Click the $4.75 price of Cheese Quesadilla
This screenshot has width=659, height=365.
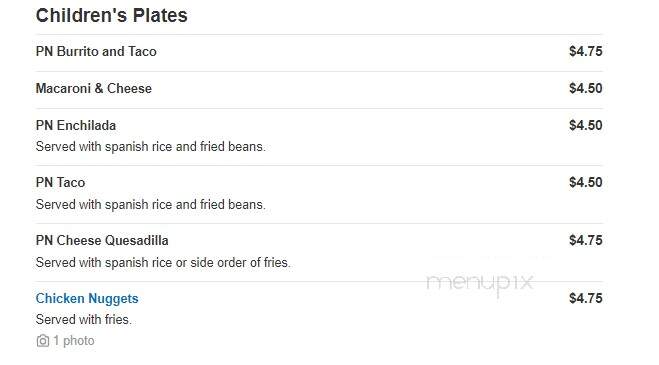coord(586,241)
